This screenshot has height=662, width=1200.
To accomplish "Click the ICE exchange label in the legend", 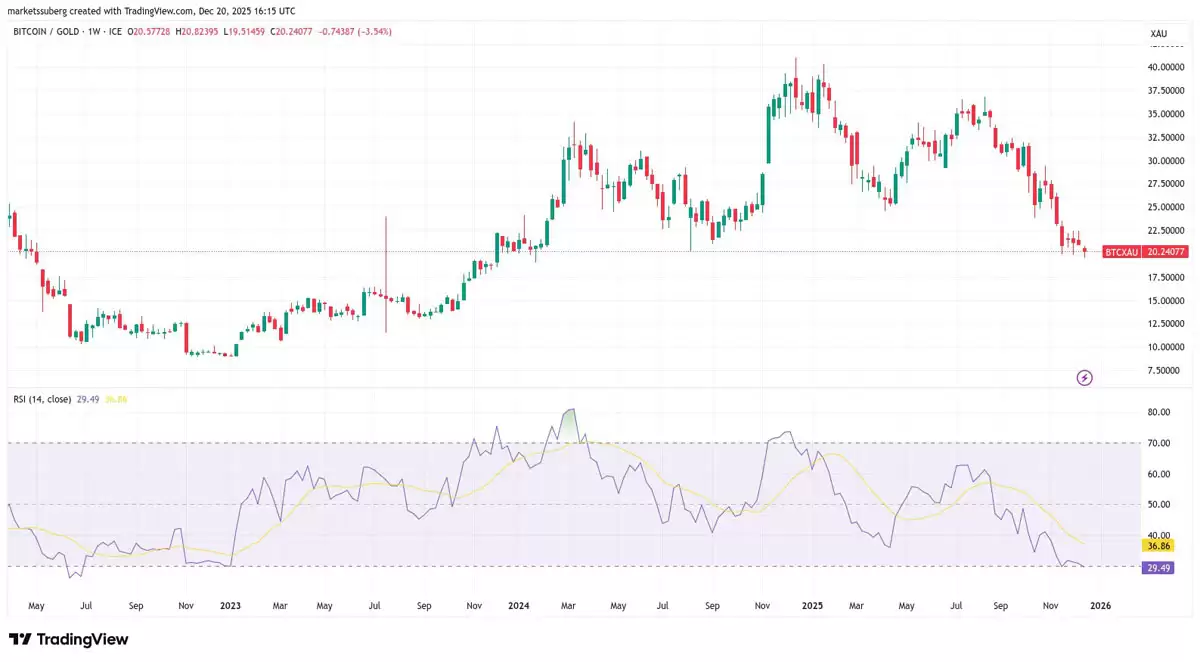I will coord(115,31).
